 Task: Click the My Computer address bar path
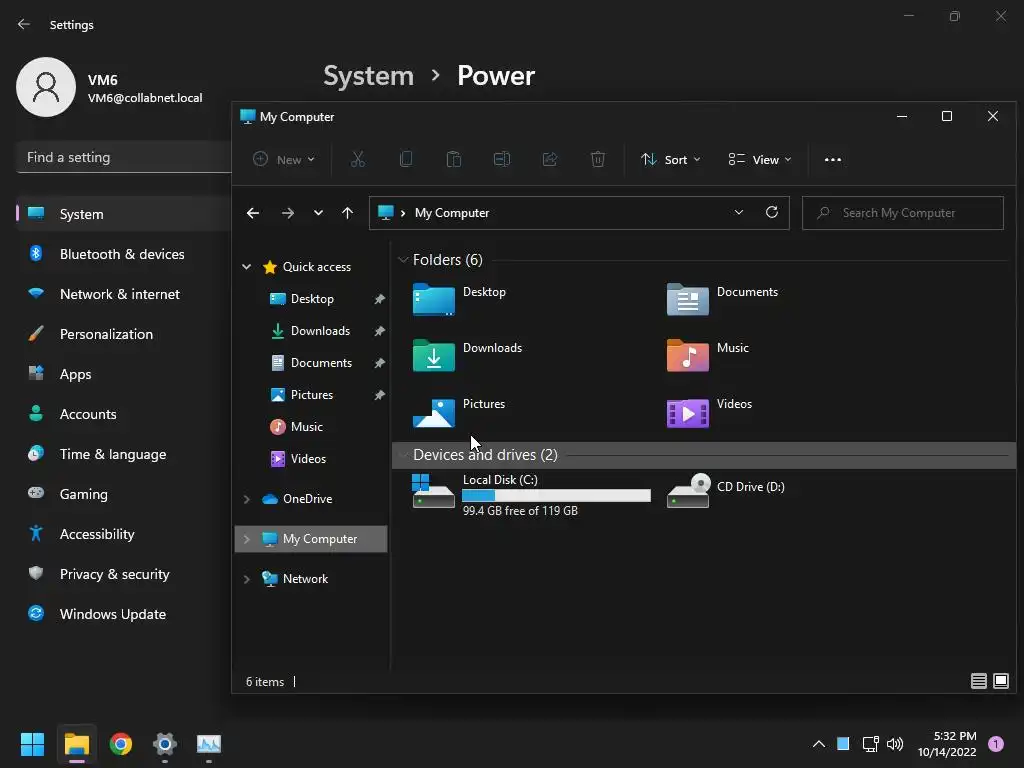coord(452,213)
